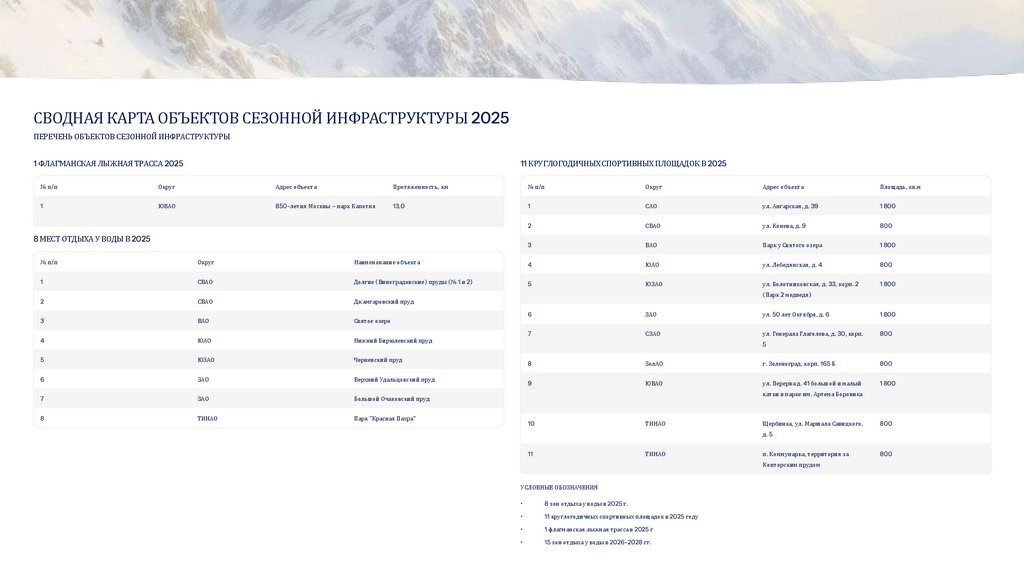
Task: Click 'ЮАО' in Нижний Бирюлевский пруд row
Action: point(204,340)
